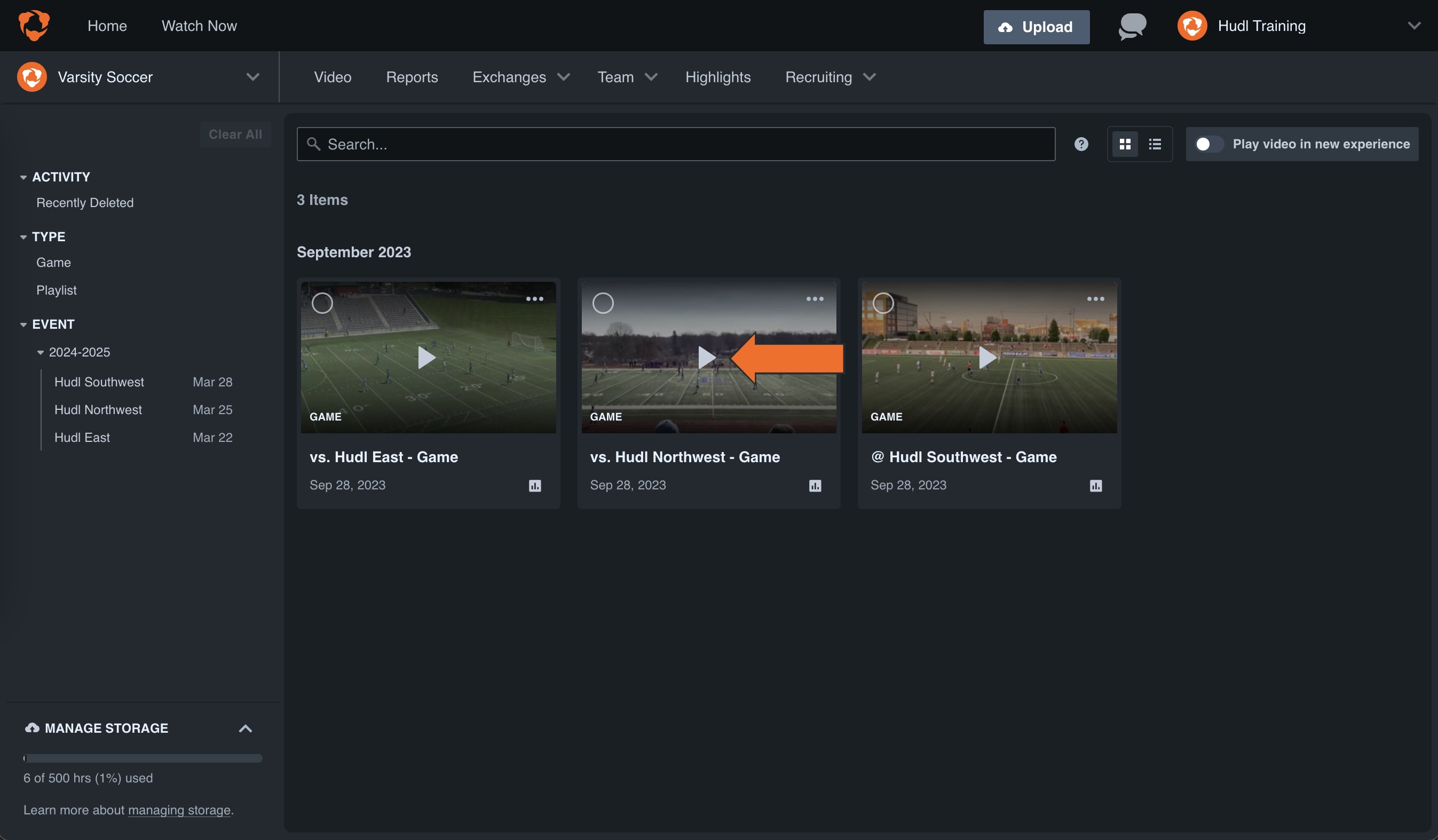Check the circle on vs. Hudl Northwest thumbnail
1438x840 pixels.
603,303
